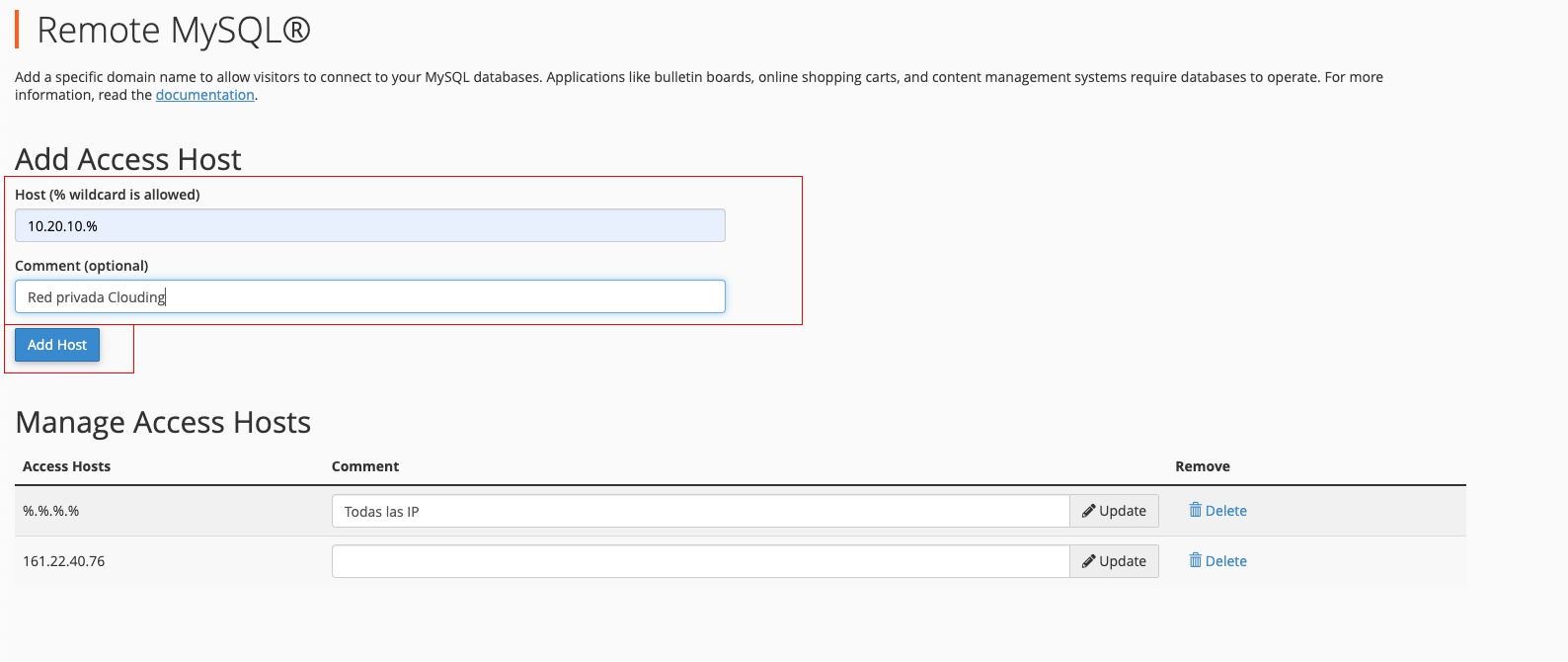Click the Remove column header
This screenshot has height=662, width=1568.
[x=1203, y=466]
